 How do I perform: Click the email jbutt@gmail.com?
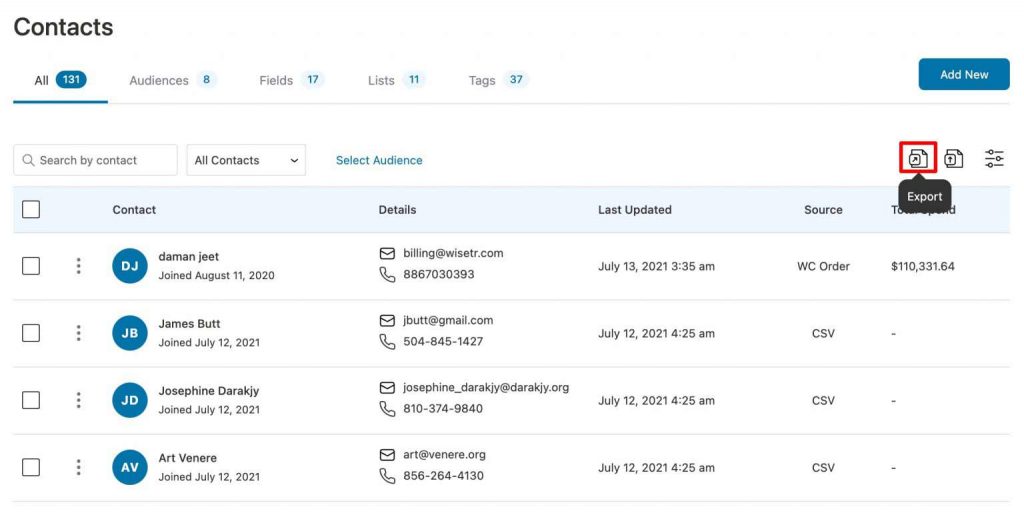[448, 320]
